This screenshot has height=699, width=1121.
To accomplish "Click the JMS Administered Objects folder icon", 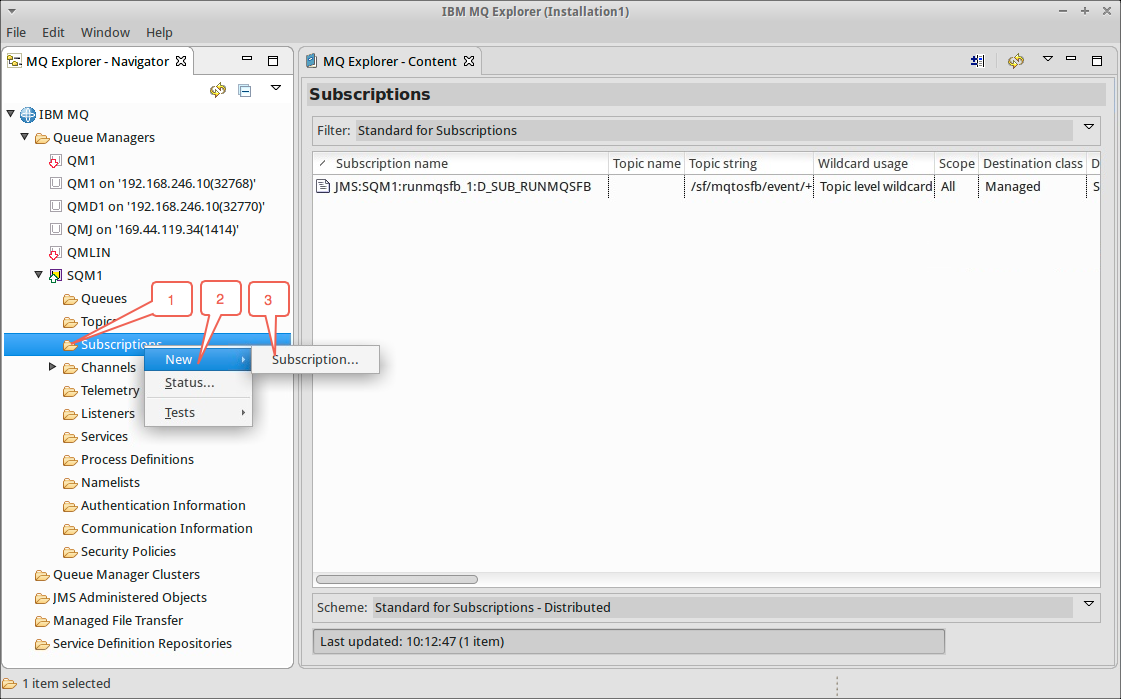I will tap(42, 598).
